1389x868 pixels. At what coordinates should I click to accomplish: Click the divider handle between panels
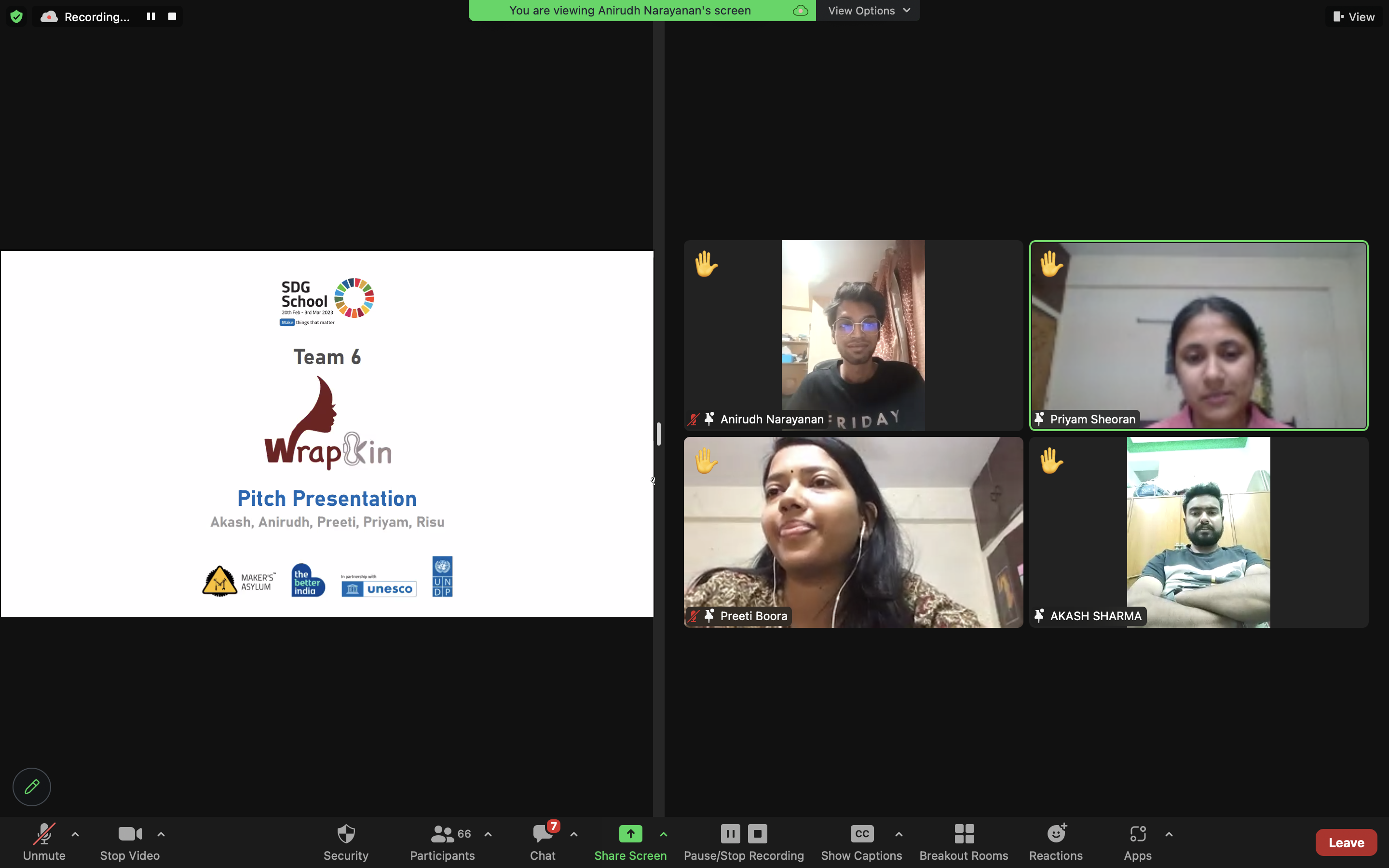pos(658,434)
